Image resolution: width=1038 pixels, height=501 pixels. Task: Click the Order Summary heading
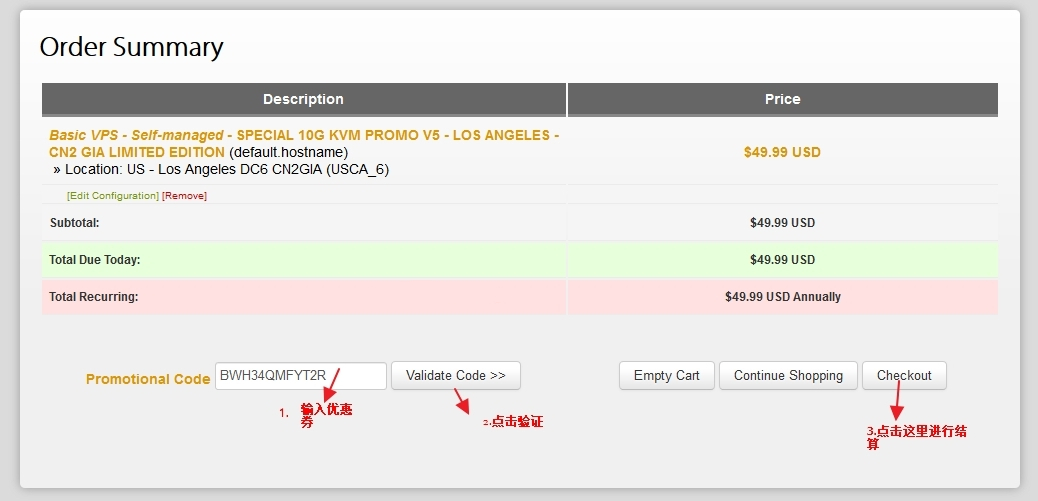[132, 48]
